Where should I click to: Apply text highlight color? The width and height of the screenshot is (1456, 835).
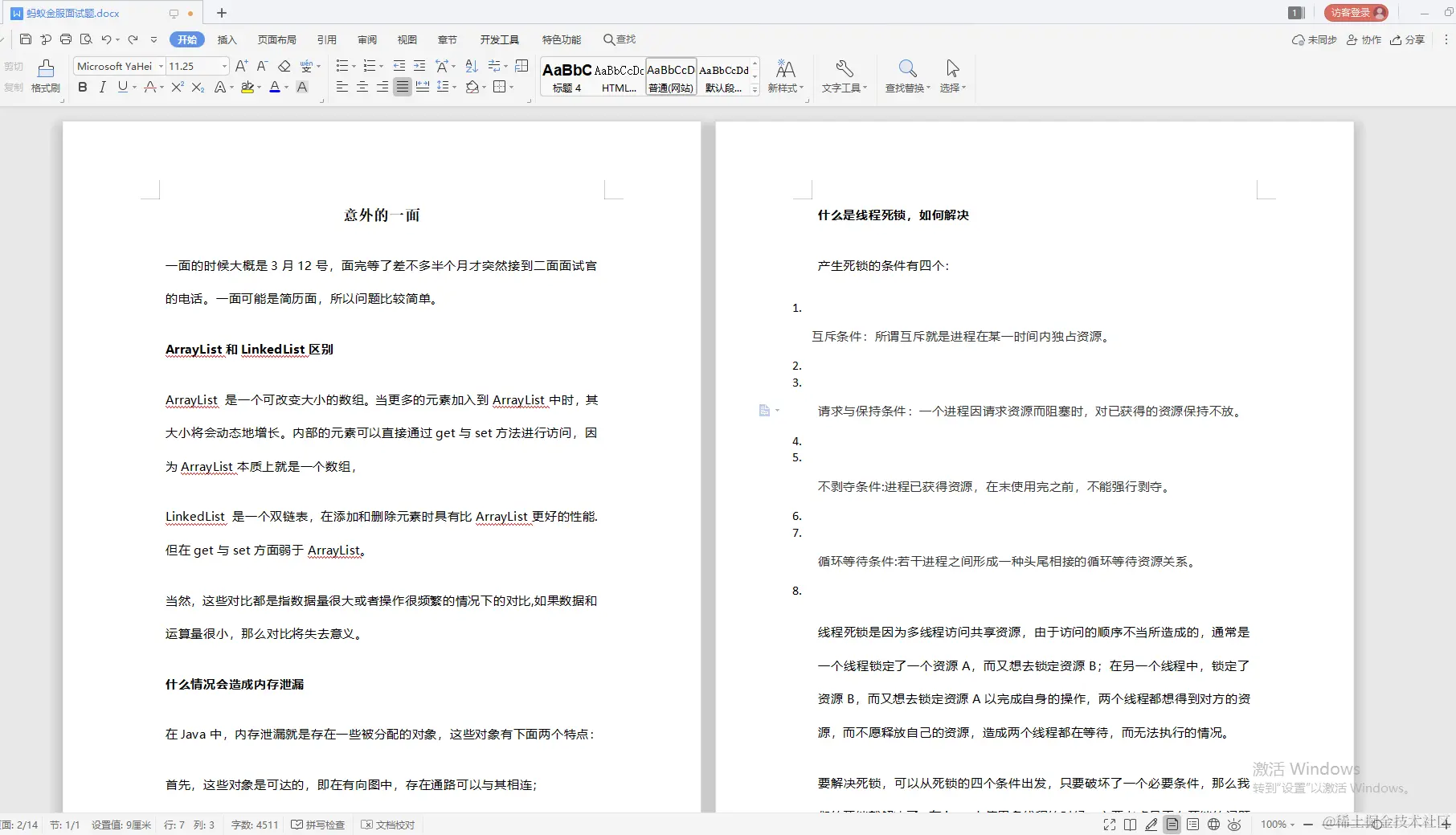point(247,88)
